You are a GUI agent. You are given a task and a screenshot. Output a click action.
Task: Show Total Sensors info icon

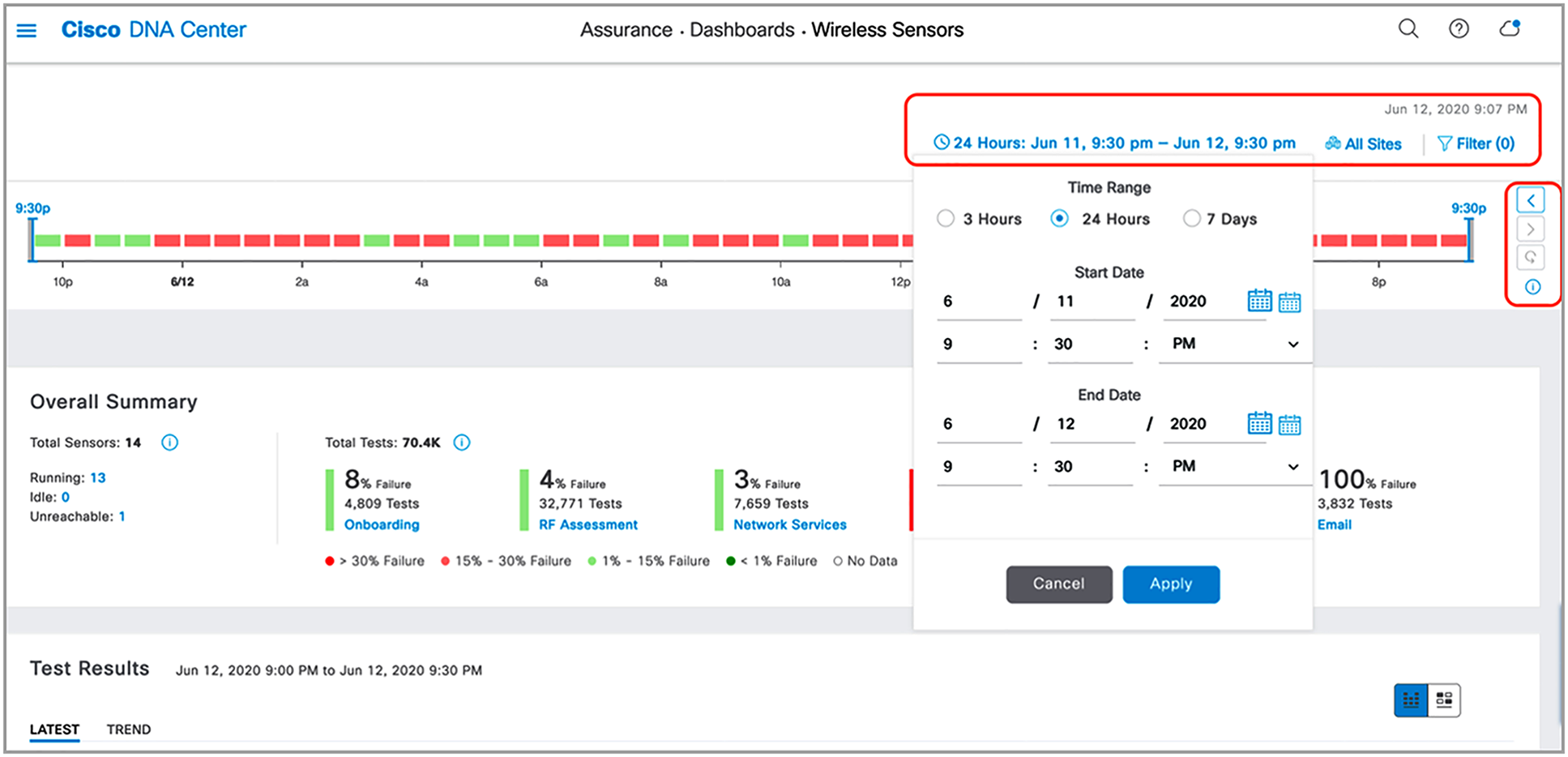(169, 443)
